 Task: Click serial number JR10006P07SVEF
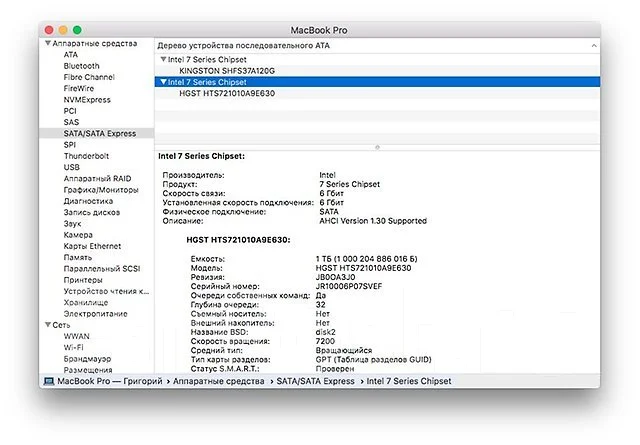click(x=349, y=286)
